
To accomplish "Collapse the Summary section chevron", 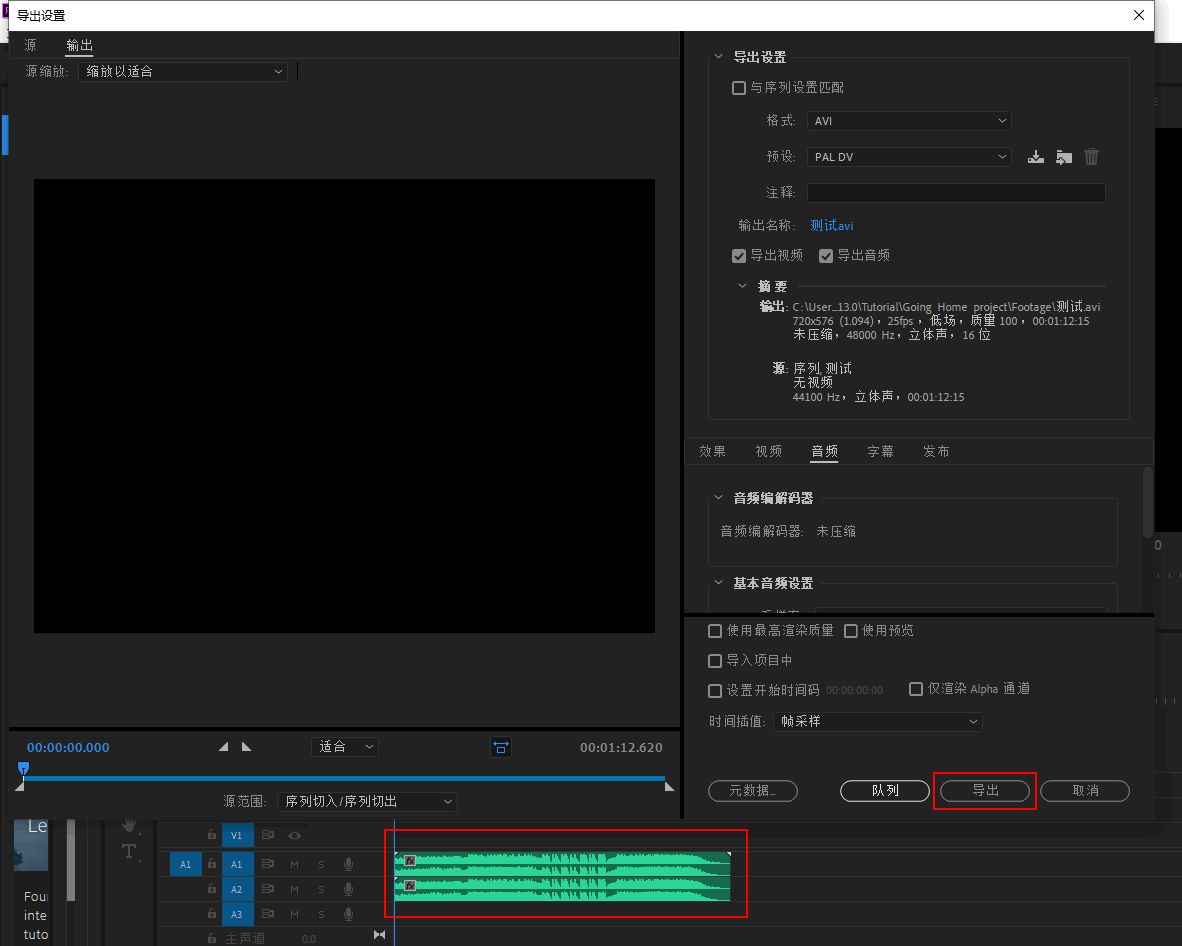I will (743, 286).
